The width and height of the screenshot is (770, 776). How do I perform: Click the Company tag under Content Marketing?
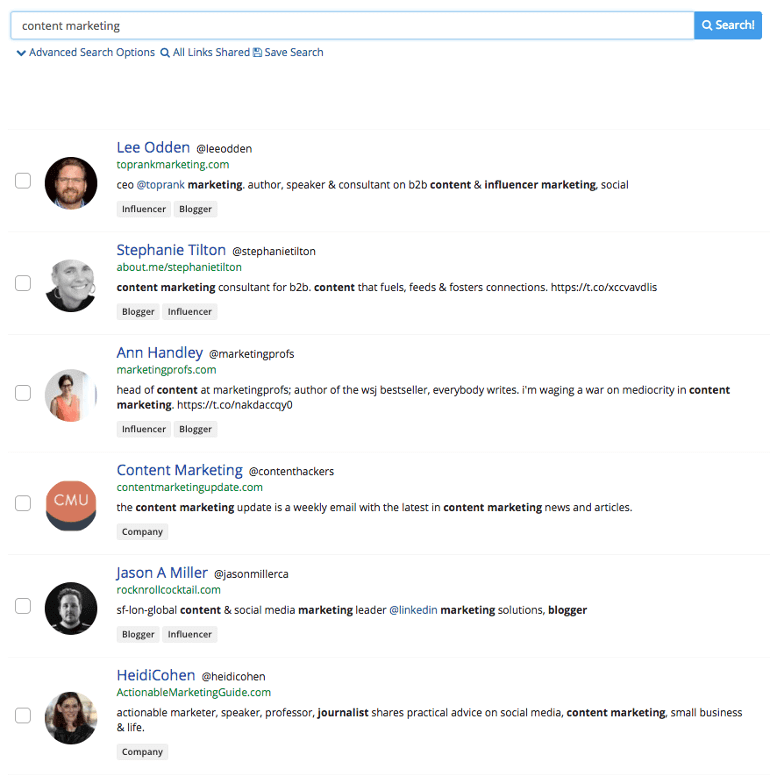coord(143,532)
